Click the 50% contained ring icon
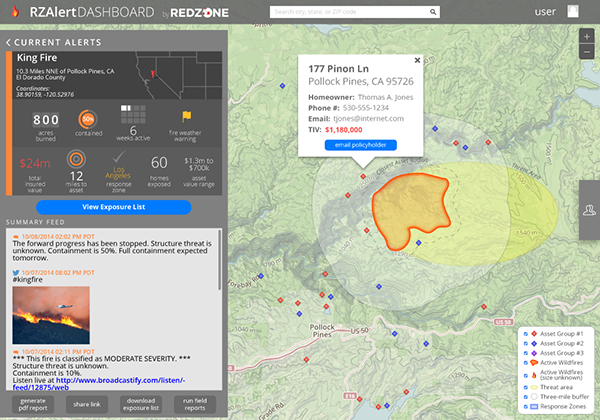 [86, 119]
